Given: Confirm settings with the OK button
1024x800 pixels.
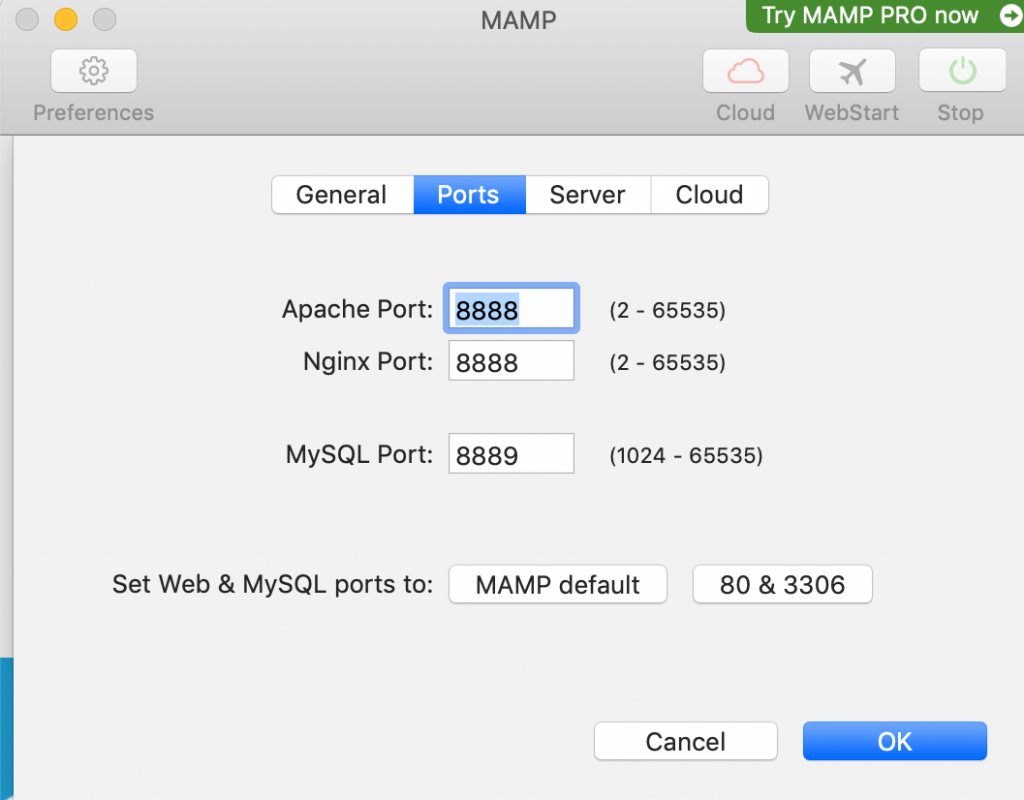Looking at the screenshot, I should point(894,741).
